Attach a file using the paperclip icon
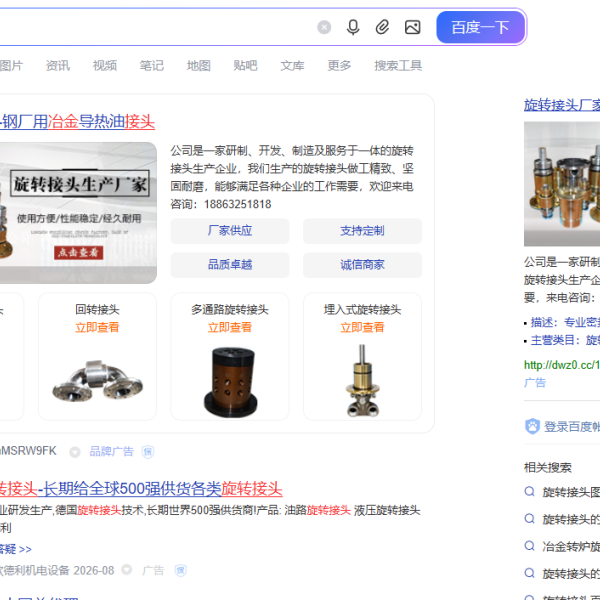This screenshot has height=600, width=600. pos(382,27)
